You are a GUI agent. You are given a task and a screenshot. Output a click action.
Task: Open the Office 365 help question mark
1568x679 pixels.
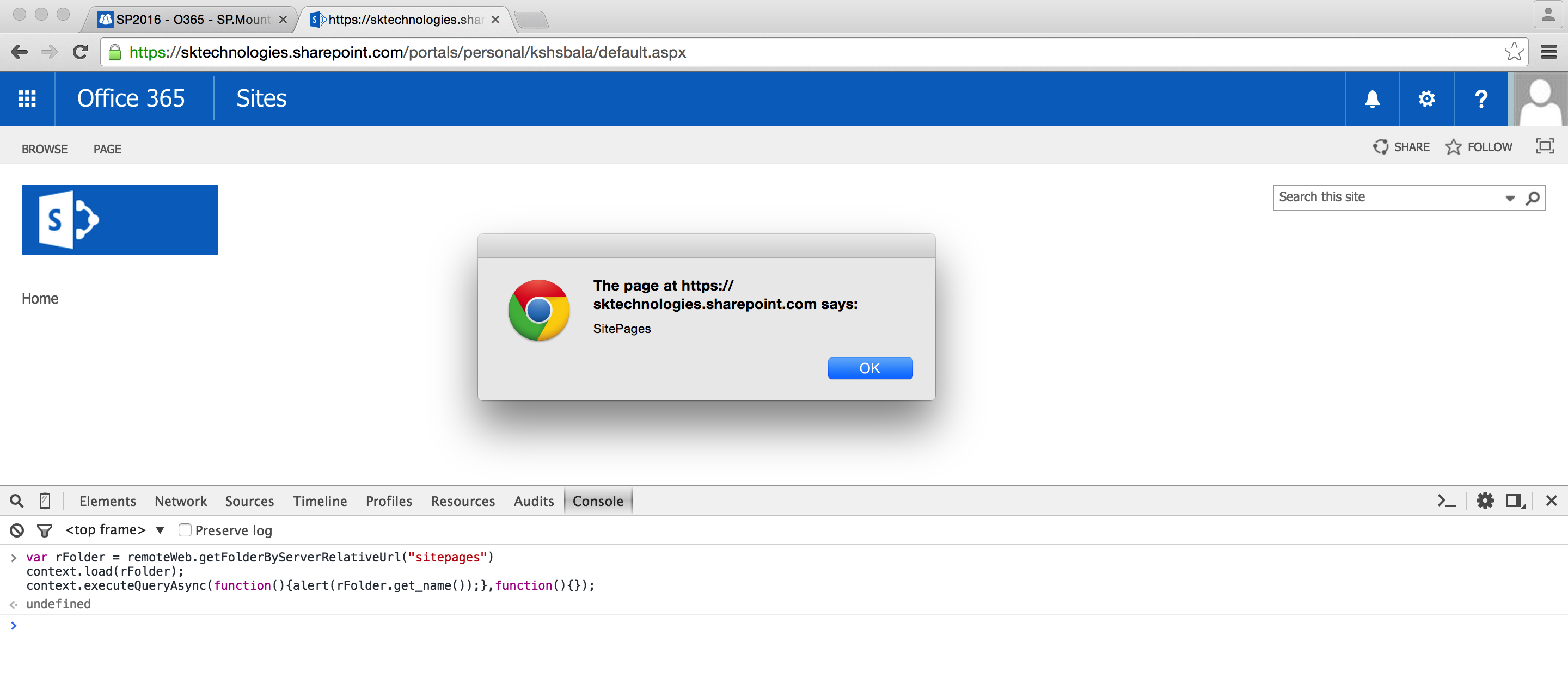1481,98
